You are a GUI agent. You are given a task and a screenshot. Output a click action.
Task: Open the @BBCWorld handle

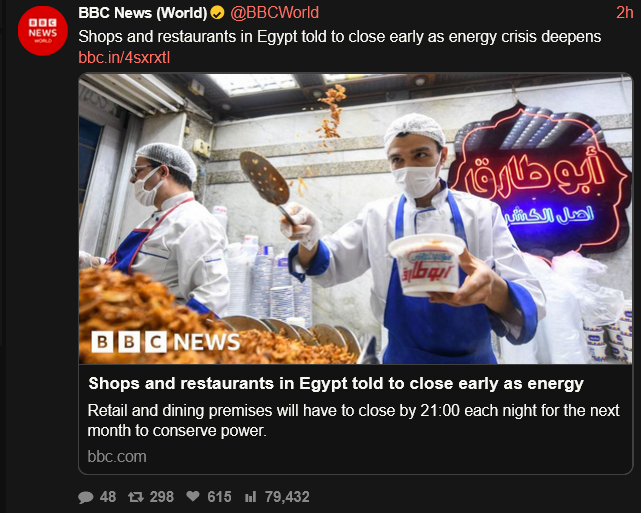point(274,13)
